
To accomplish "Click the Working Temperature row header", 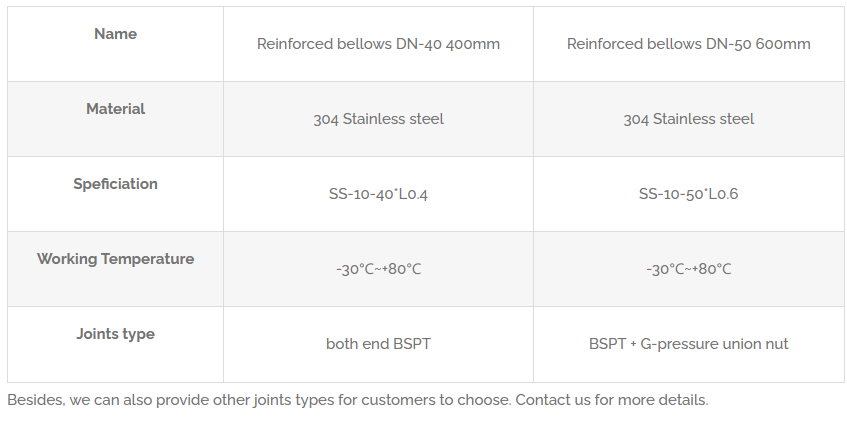I will pyautogui.click(x=115, y=259).
